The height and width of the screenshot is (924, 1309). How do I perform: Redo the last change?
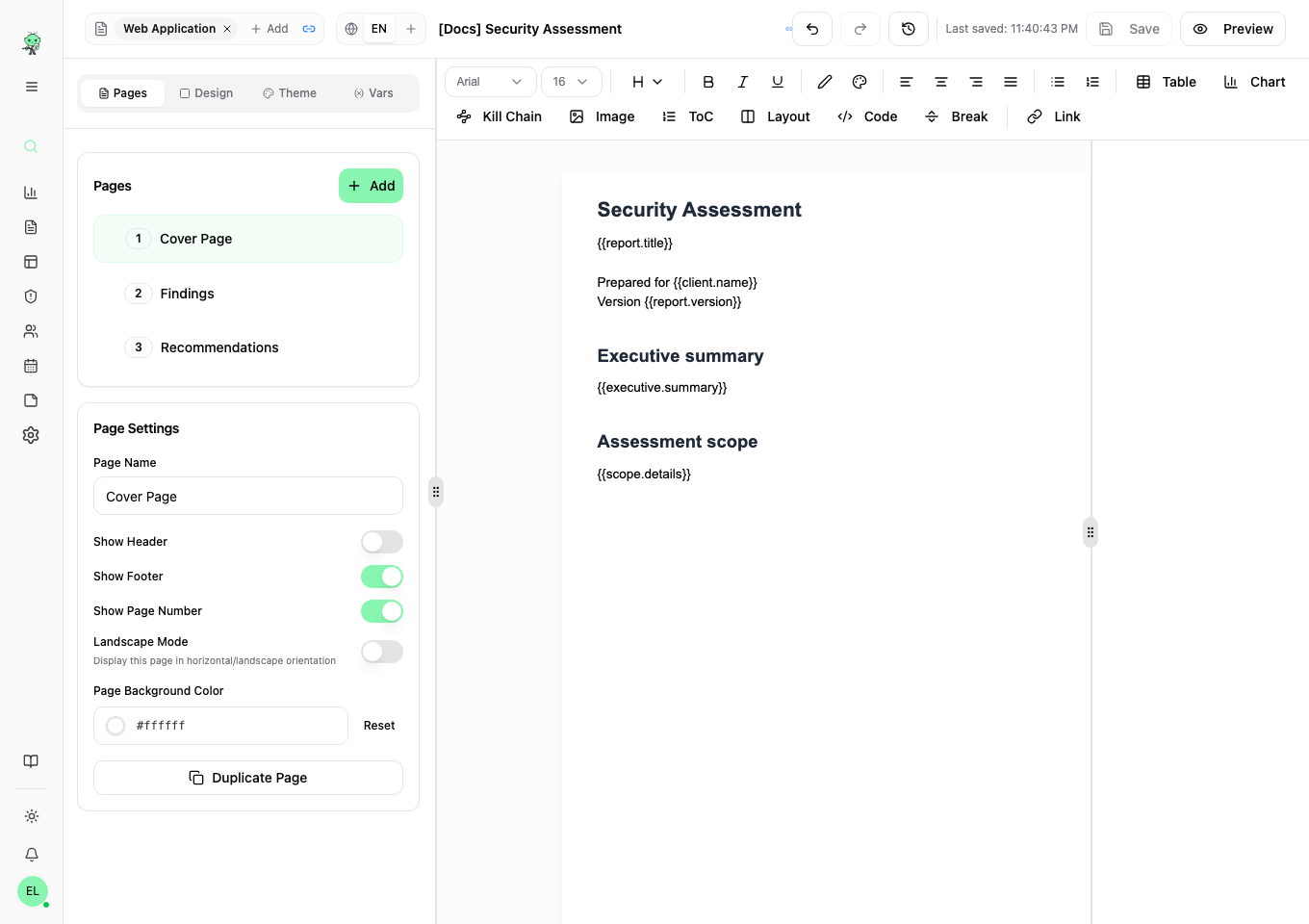coord(860,29)
